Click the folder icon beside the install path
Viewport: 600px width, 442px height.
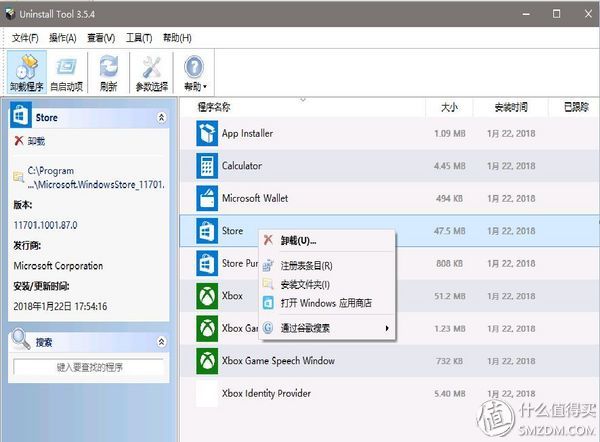click(18, 177)
